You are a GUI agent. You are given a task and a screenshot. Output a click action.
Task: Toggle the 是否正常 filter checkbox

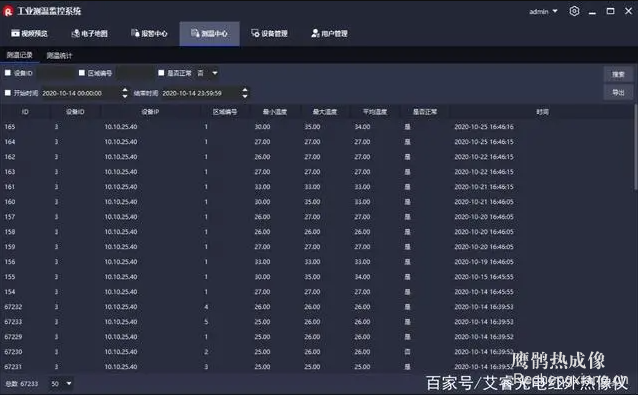[161, 73]
